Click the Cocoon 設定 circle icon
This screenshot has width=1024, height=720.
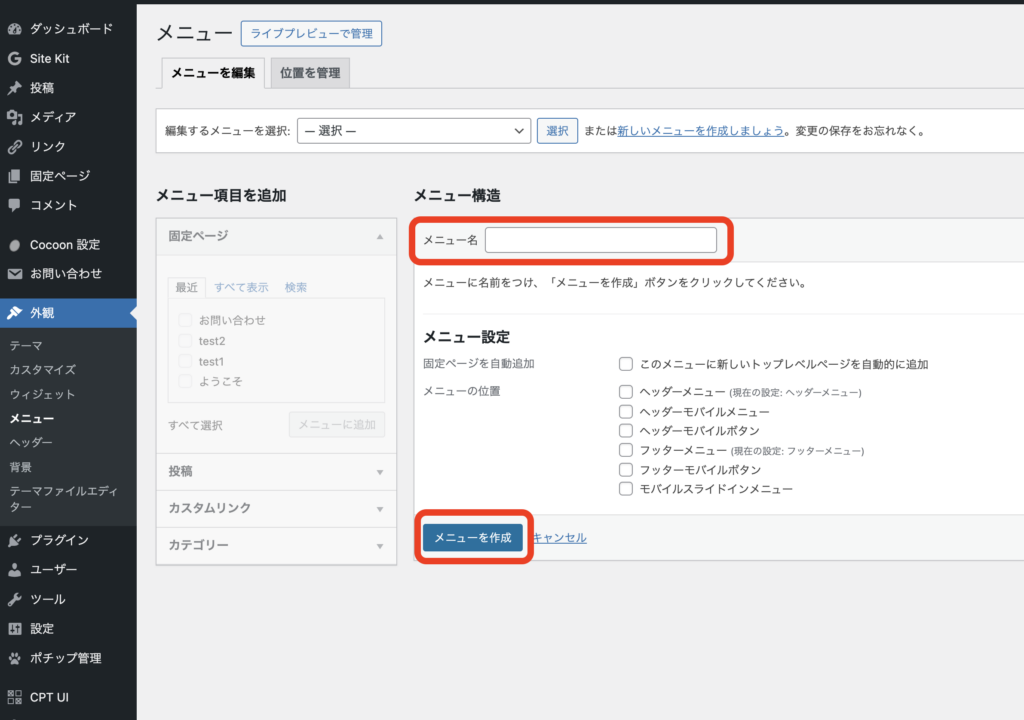point(14,245)
